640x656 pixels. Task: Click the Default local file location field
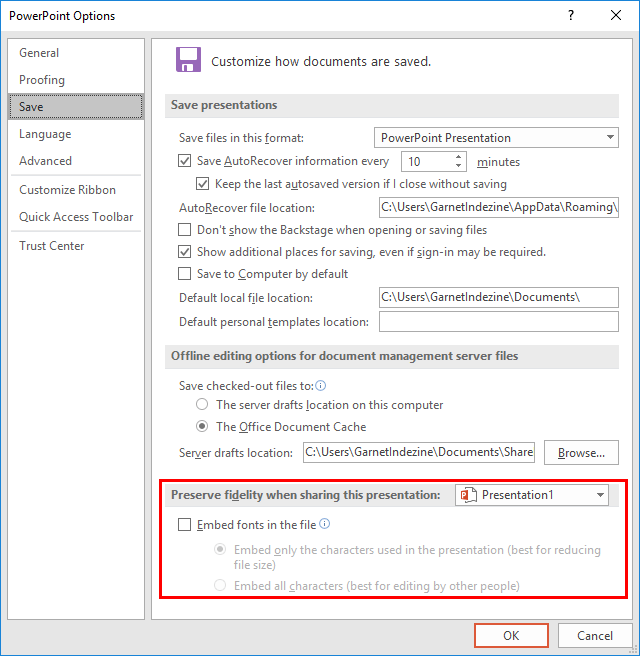click(499, 297)
